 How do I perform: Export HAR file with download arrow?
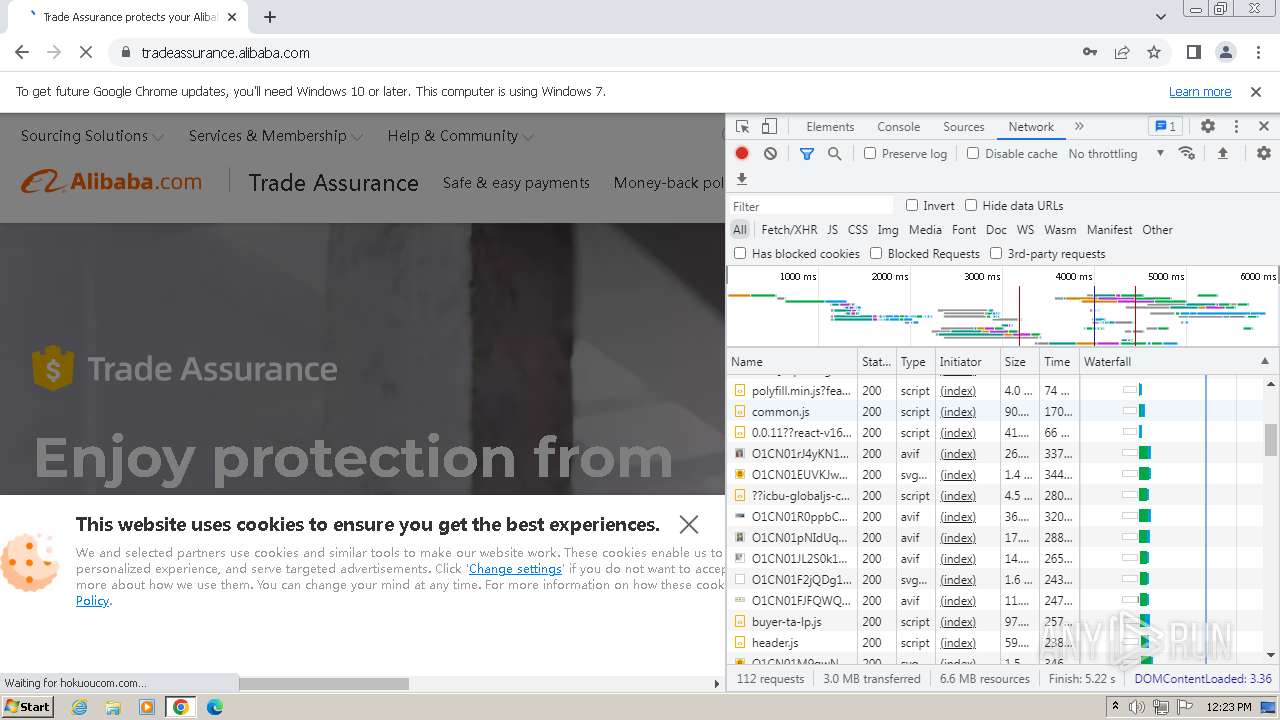point(741,179)
